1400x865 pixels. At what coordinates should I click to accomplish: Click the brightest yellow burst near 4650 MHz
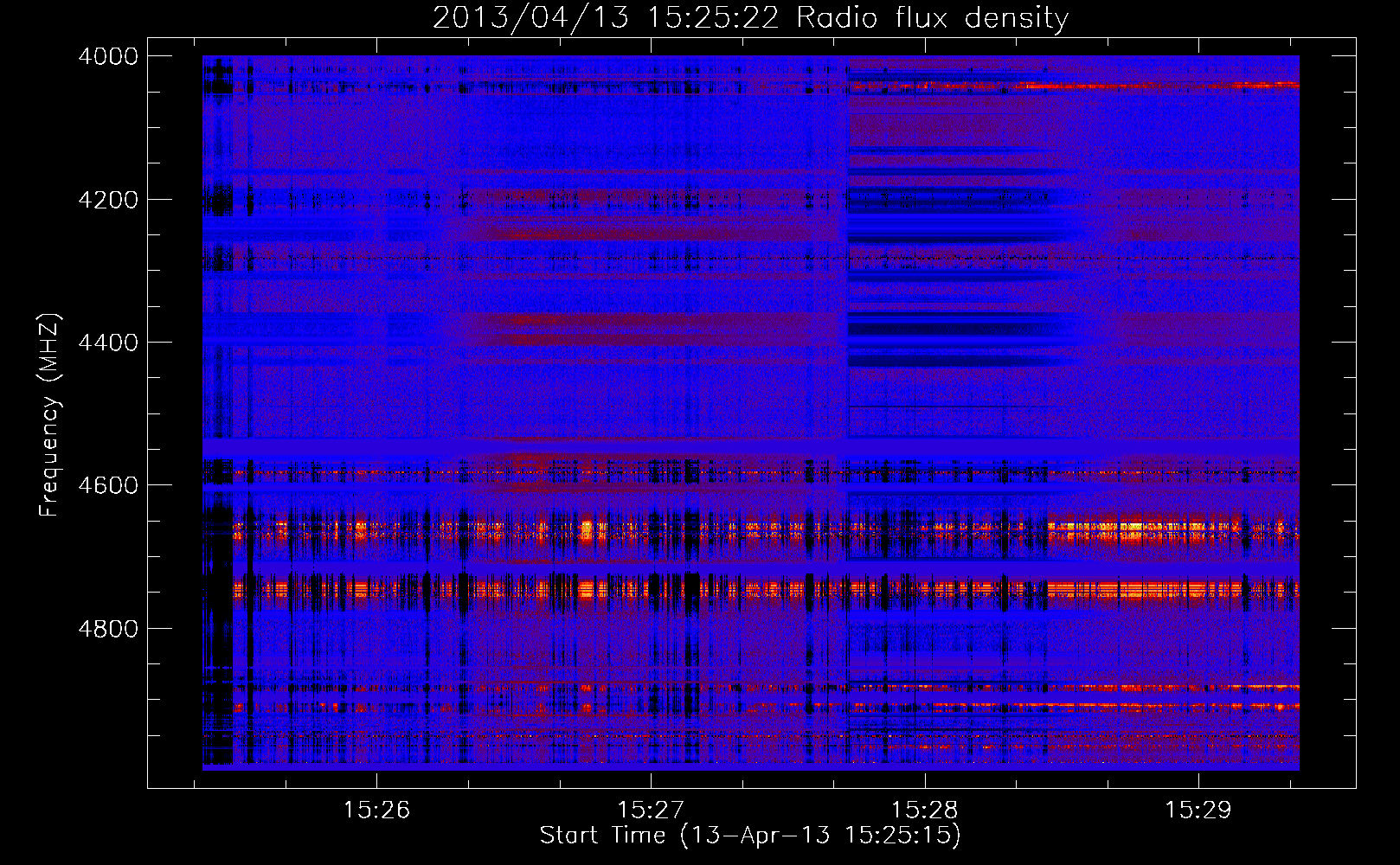point(1129,526)
